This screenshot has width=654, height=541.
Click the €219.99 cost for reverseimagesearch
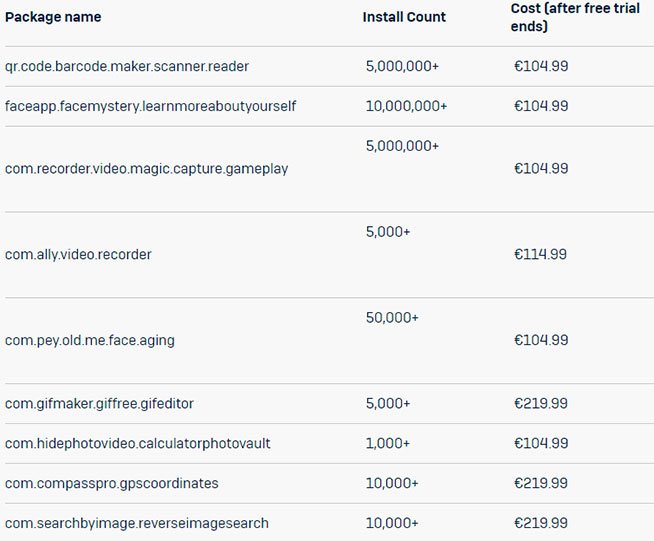tap(541, 523)
